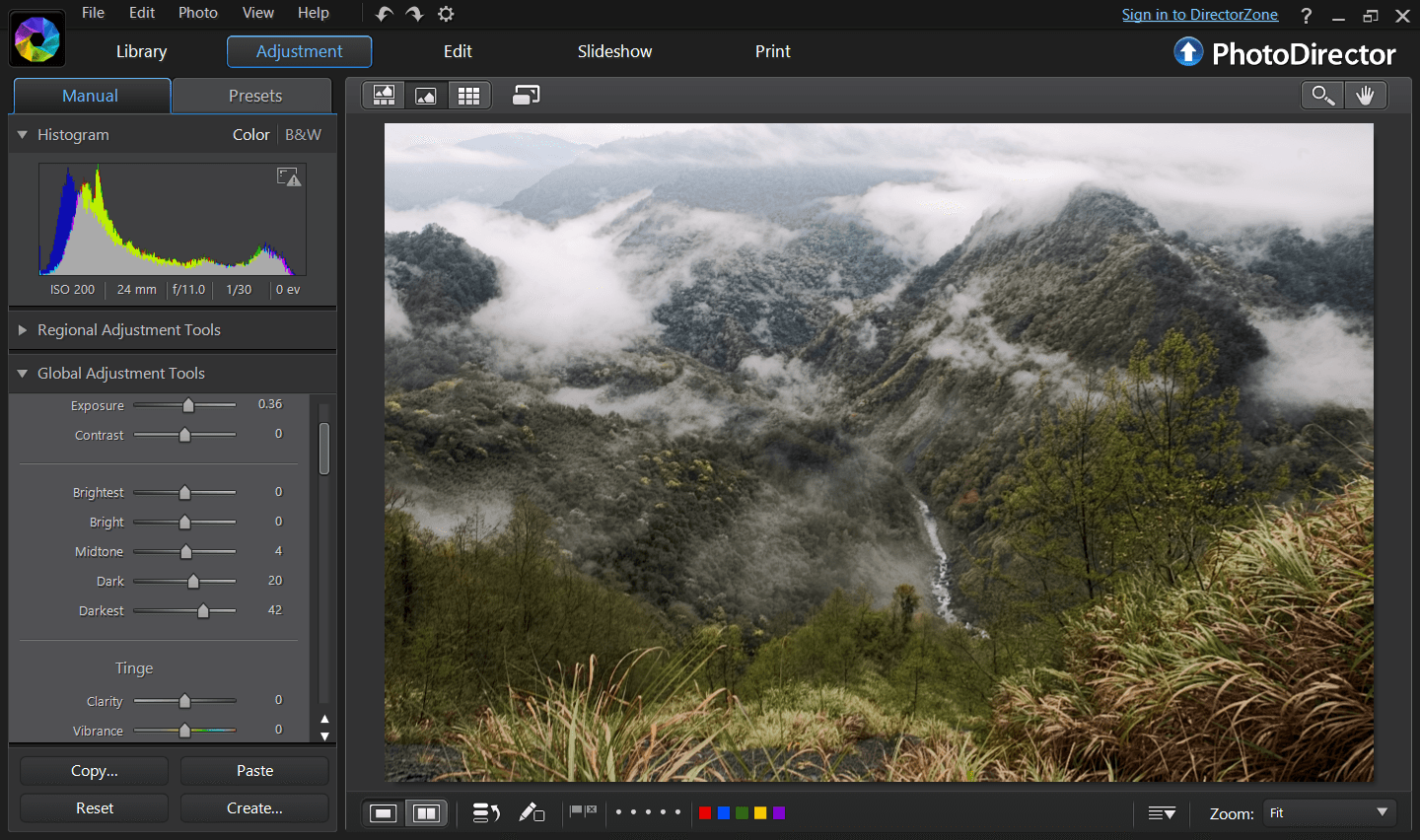The image size is (1420, 840).
Task: Click the panel scroll up arrow
Action: (324, 719)
